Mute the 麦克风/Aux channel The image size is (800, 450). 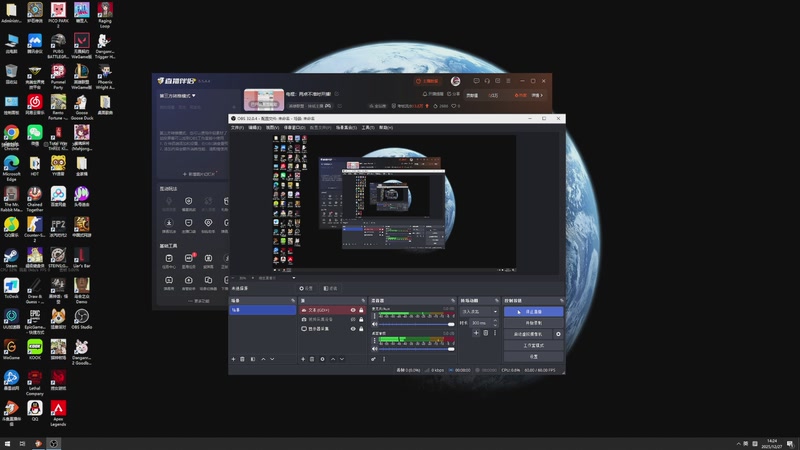[x=375, y=324]
